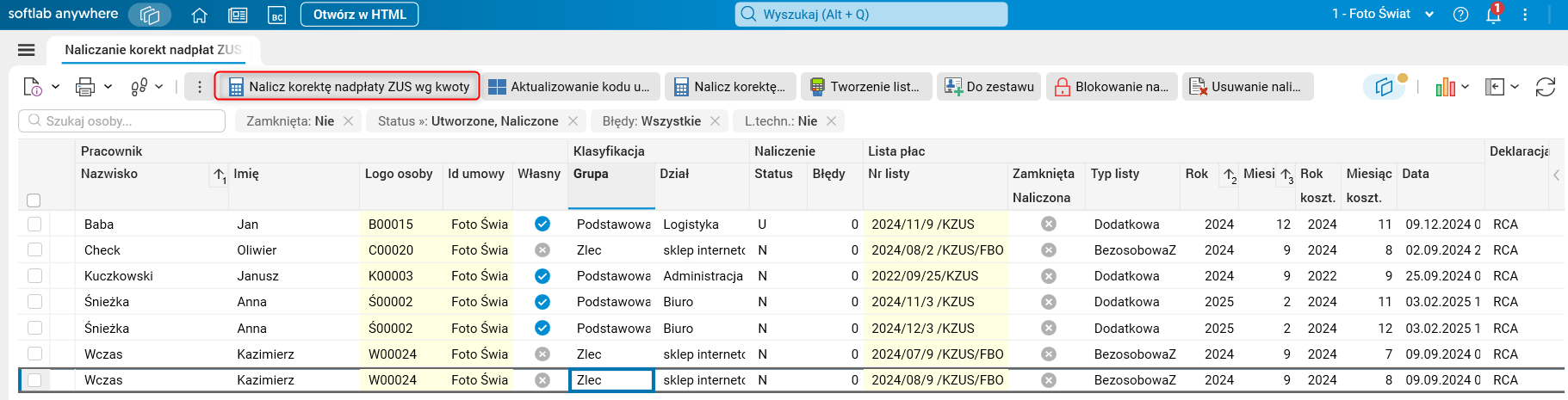Focus the Wyszukaj (Alt + Q) search box
1568x400 pixels.
[x=871, y=15]
